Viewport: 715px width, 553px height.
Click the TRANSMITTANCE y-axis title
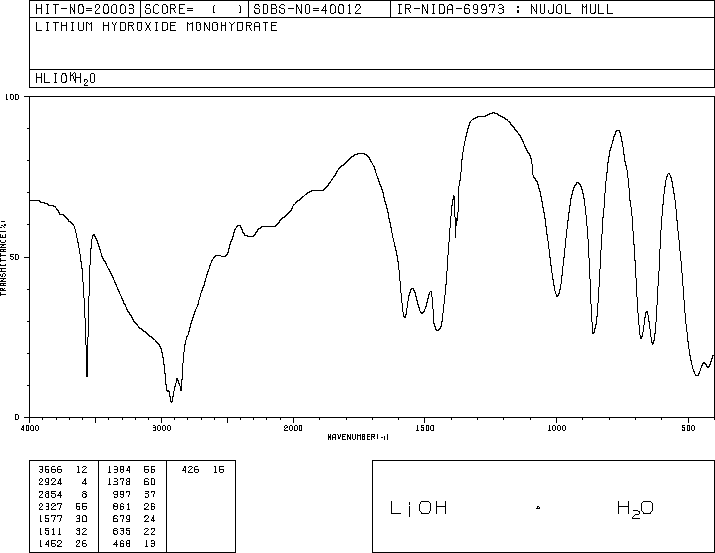coord(5,257)
